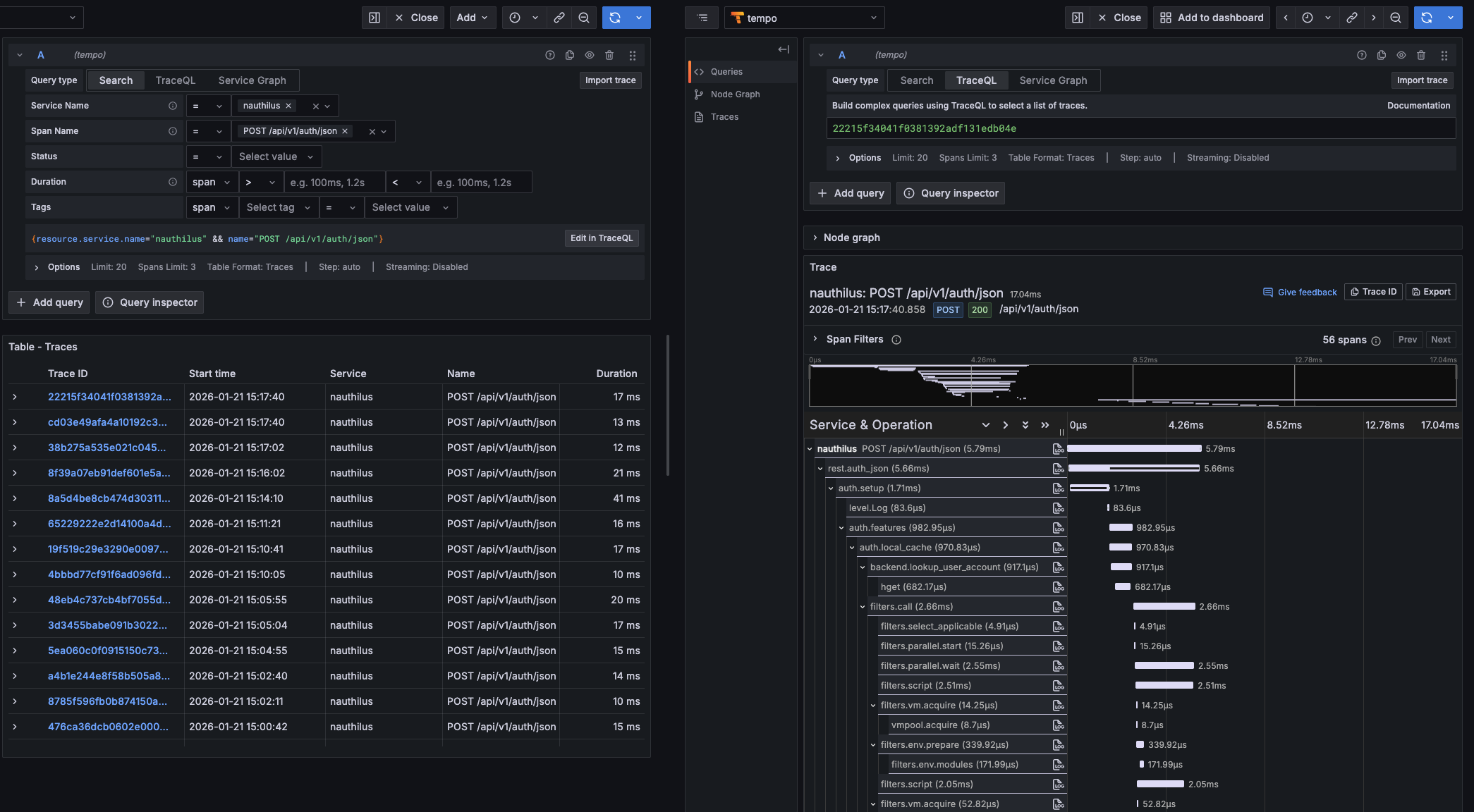Open the Status Select value dropdown
Image resolution: width=1474 pixels, height=812 pixels.
[276, 156]
